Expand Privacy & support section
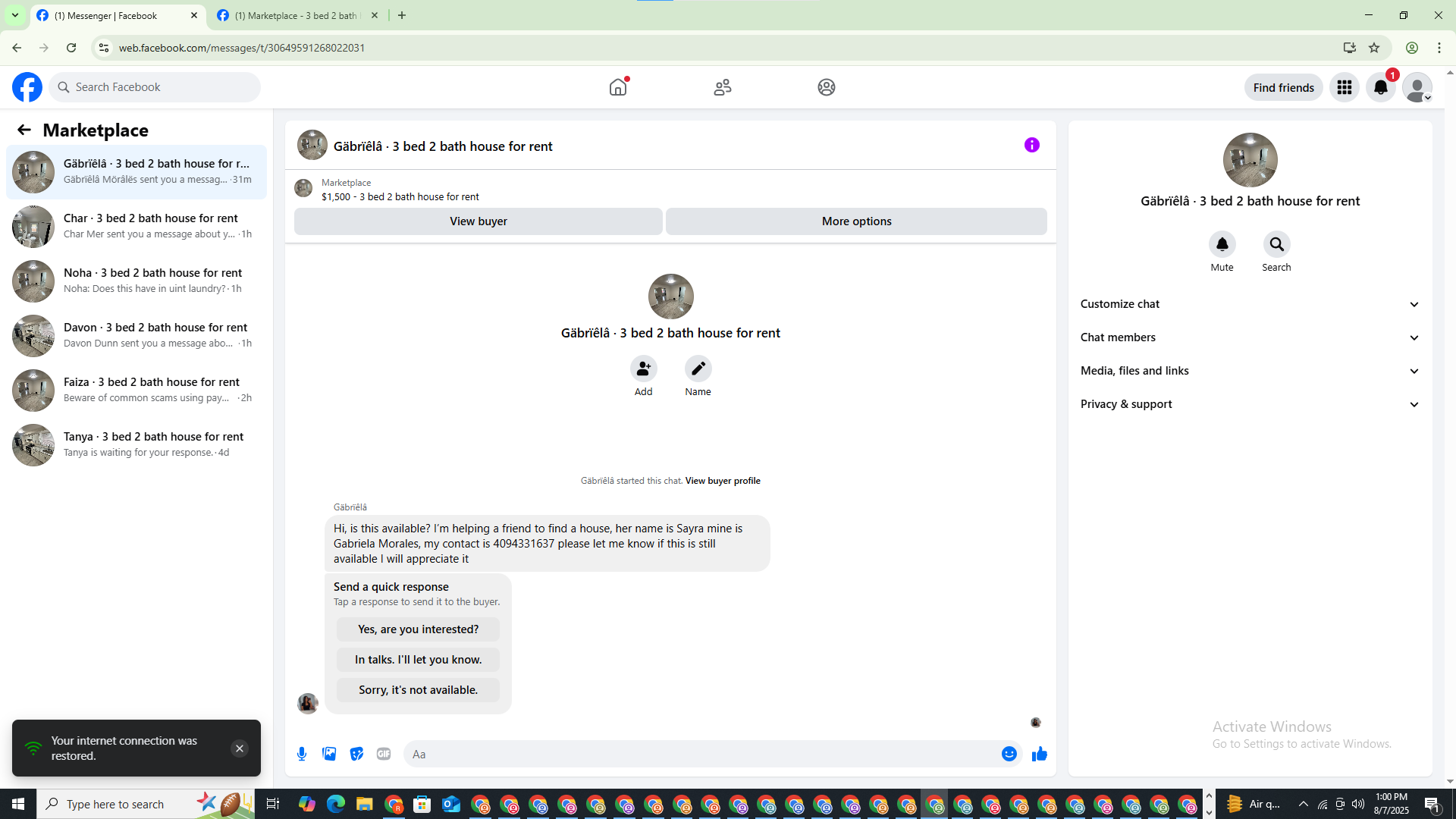Screen dimensions: 1456x819 coord(1249,404)
